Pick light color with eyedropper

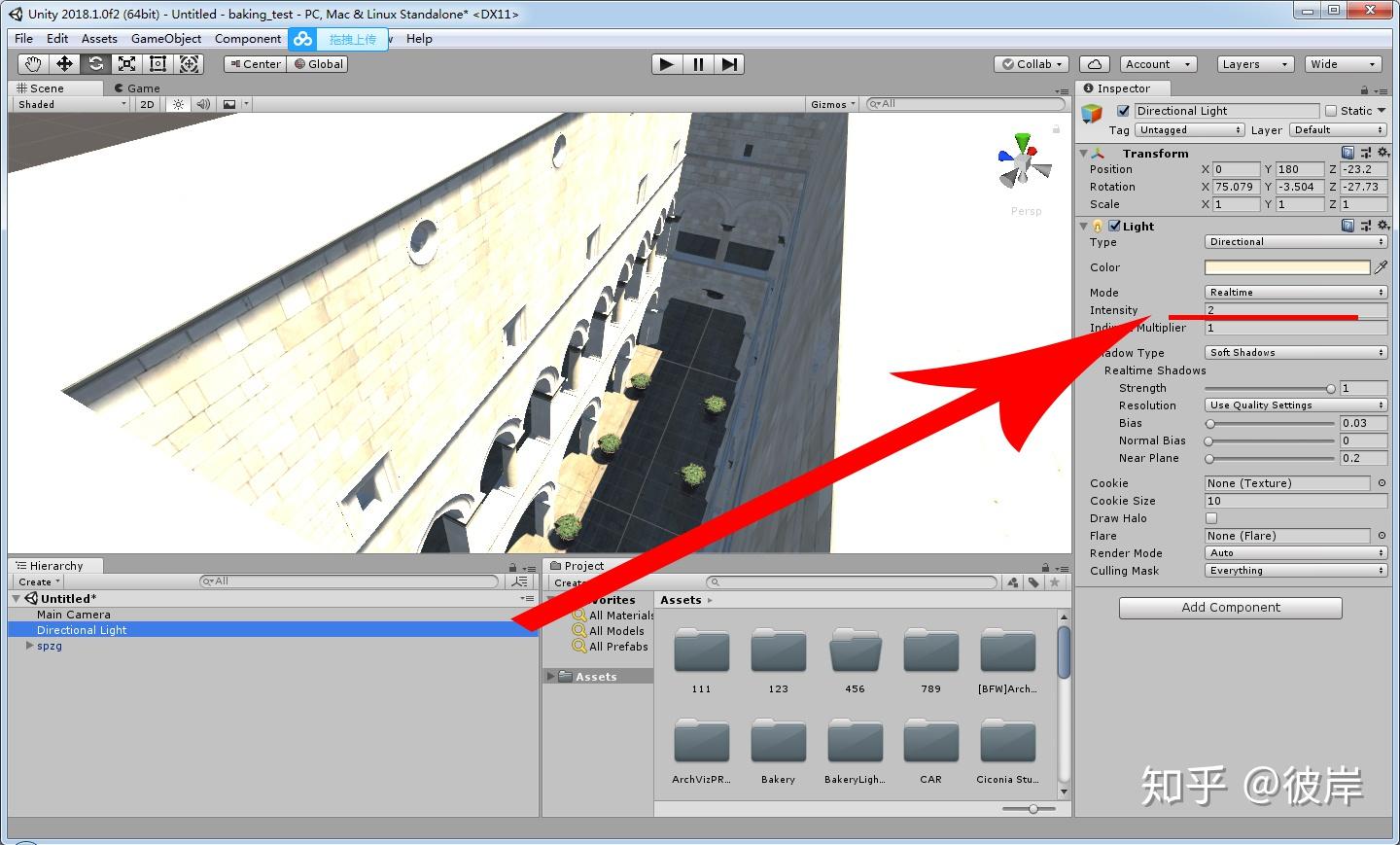point(1381,266)
